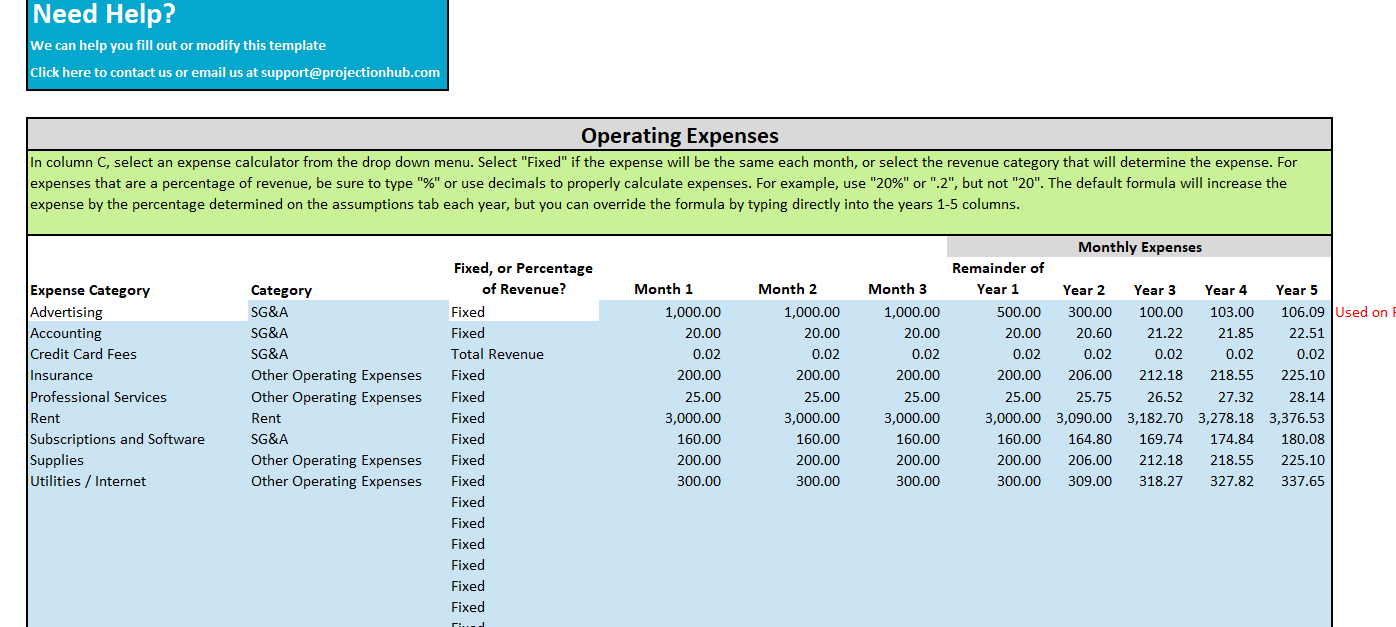
Task: Select the Utilities / Internet cell
Action: point(138,481)
